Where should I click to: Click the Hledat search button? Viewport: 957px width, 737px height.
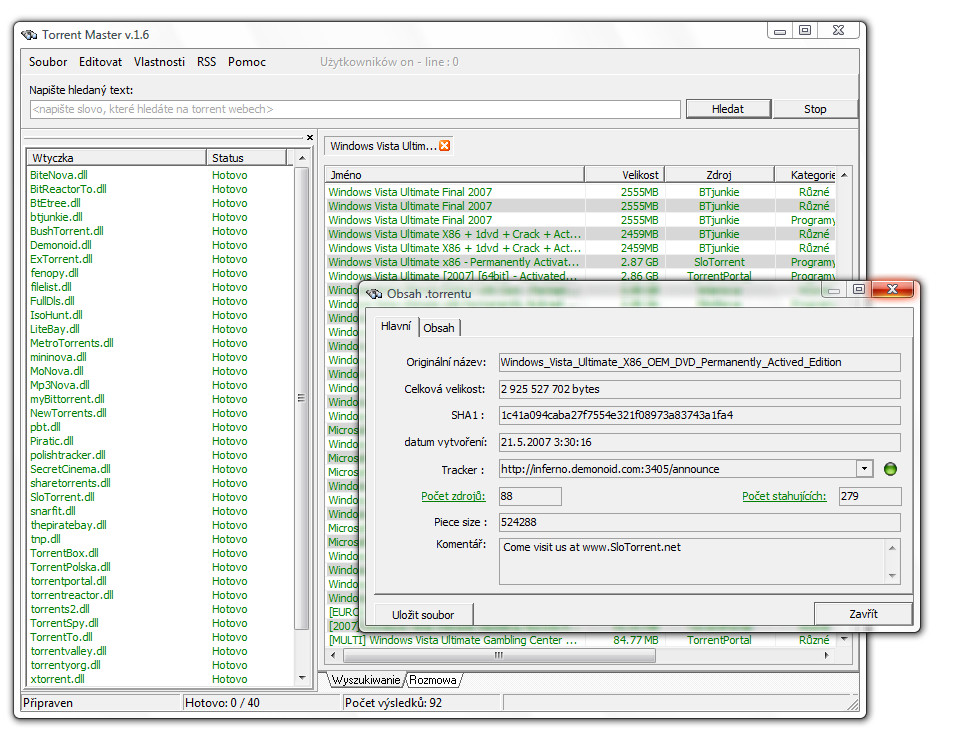[x=728, y=109]
